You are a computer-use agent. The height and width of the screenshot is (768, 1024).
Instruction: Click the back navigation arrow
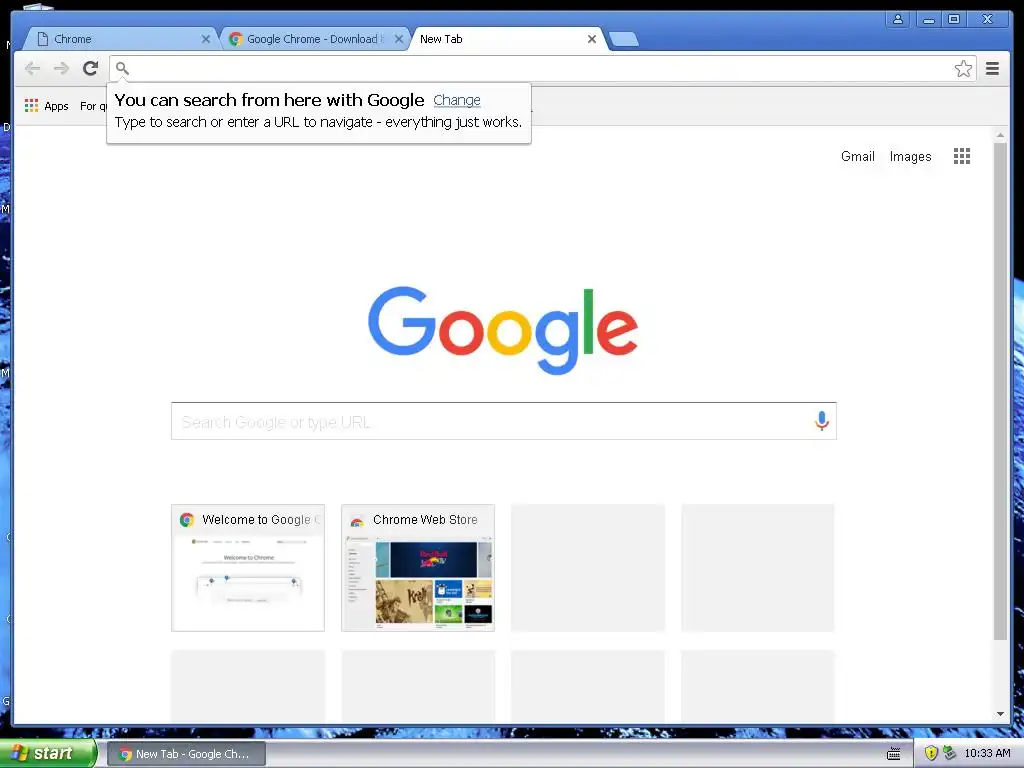[x=32, y=68]
